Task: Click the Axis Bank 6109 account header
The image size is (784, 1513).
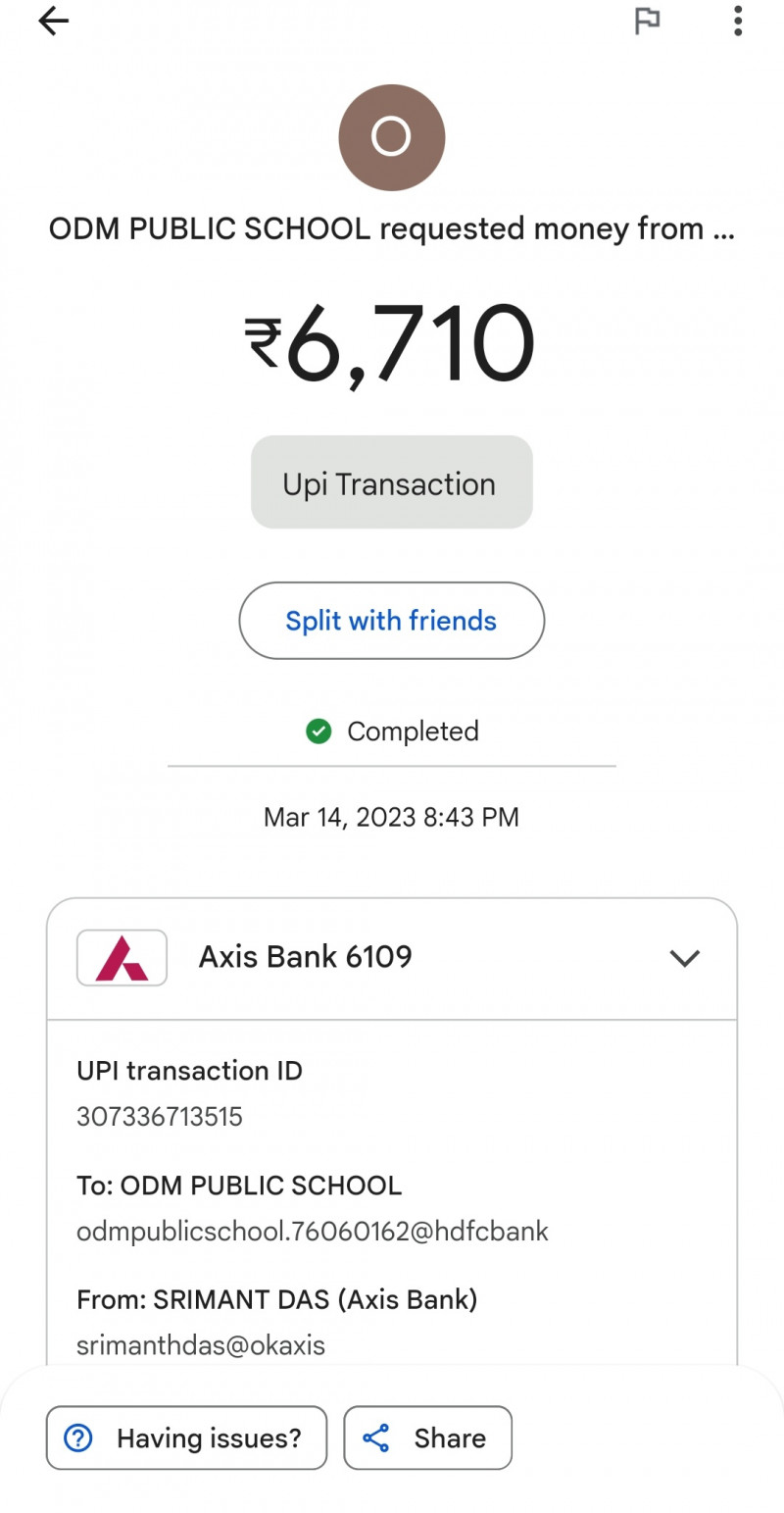Action: point(305,957)
